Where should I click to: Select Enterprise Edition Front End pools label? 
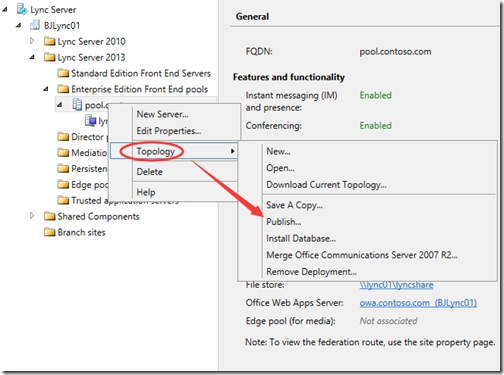(x=139, y=89)
